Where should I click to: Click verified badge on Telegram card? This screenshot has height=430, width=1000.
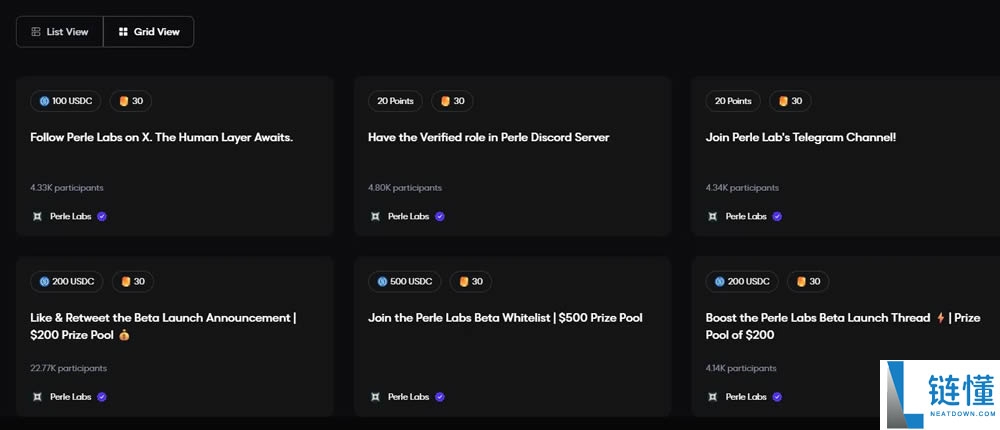(777, 216)
